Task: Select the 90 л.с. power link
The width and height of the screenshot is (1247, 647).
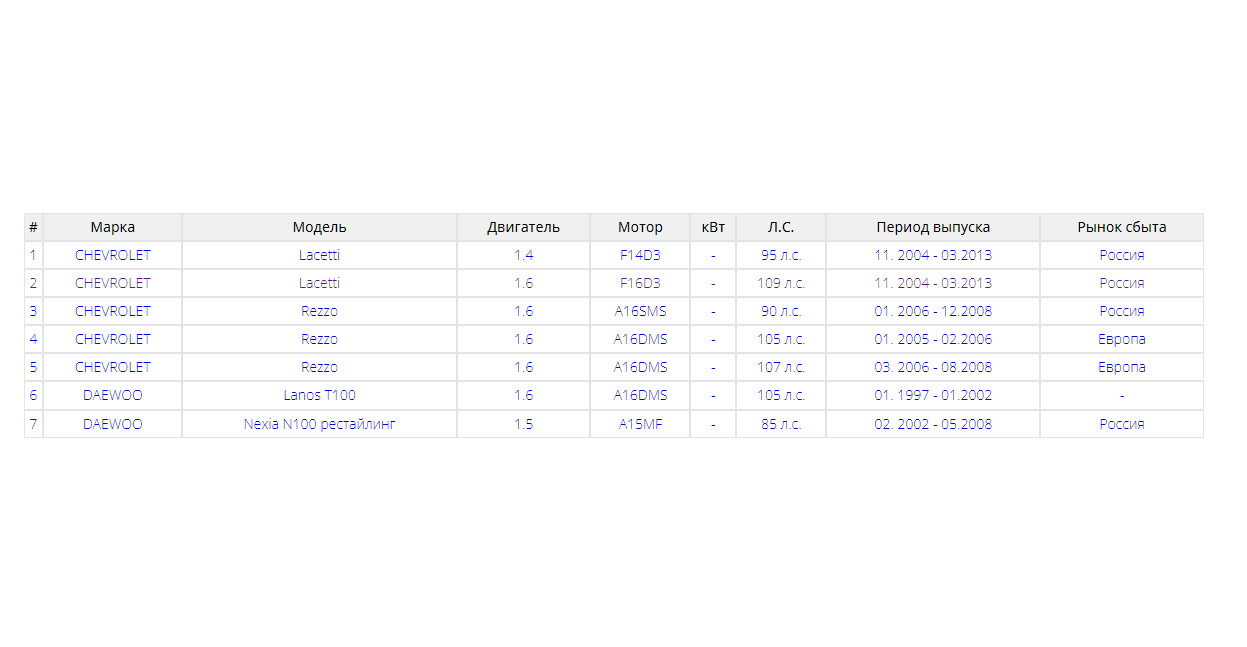Action: click(780, 311)
